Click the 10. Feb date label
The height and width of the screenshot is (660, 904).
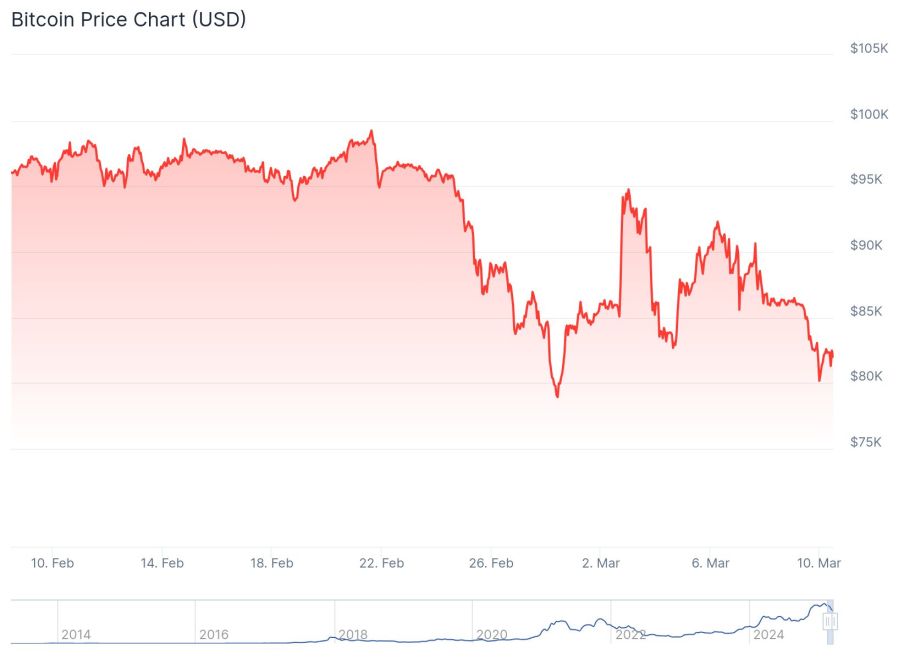tap(52, 563)
